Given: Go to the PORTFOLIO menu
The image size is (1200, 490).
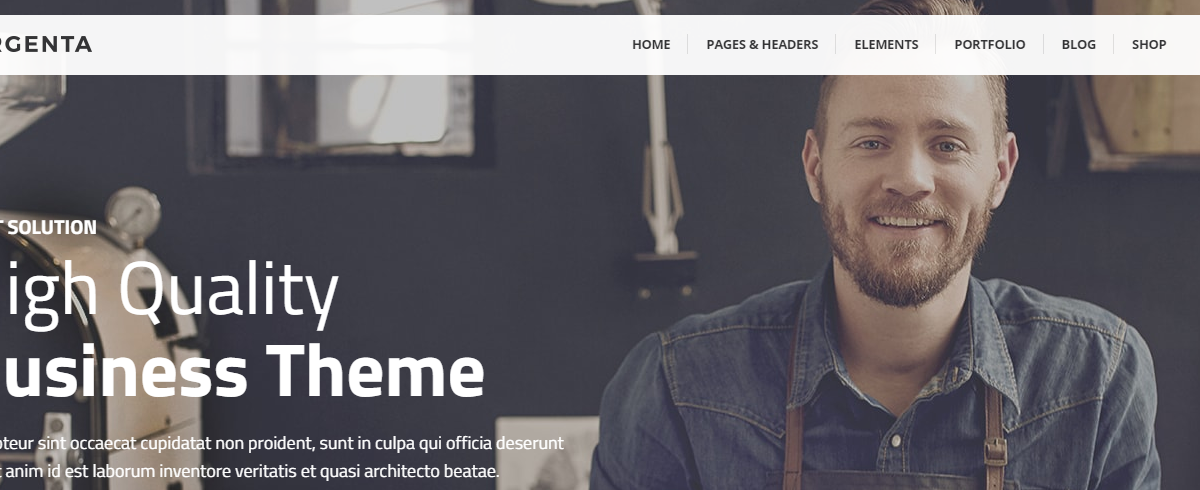Looking at the screenshot, I should pos(990,45).
